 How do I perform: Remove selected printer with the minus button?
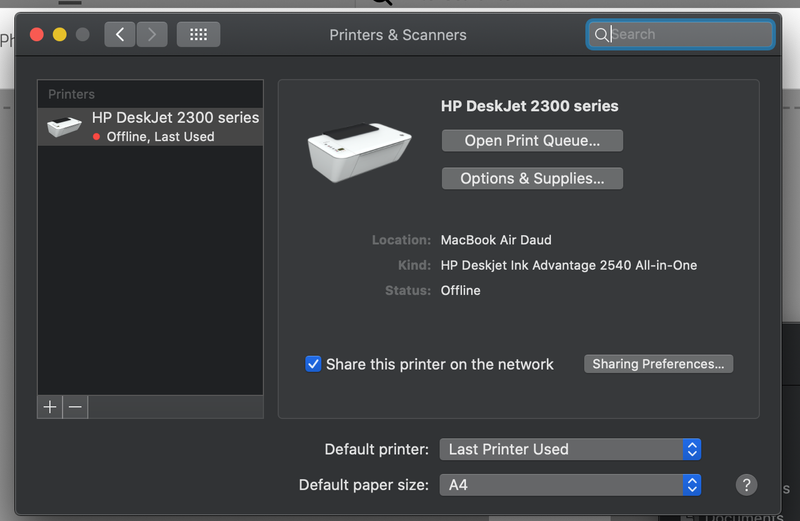76,407
